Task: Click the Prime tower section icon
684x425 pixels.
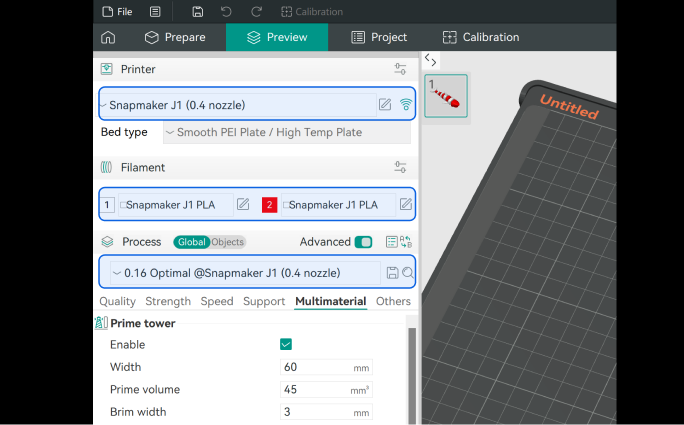Action: pyautogui.click(x=101, y=323)
